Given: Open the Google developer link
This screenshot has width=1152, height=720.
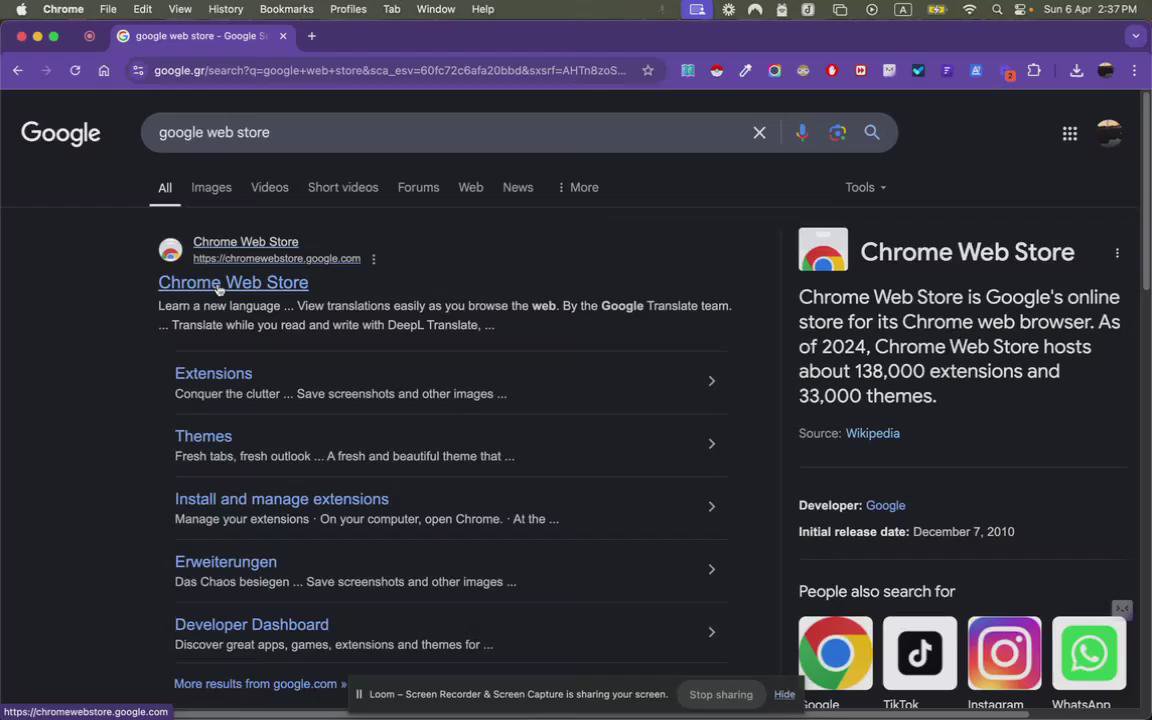Looking at the screenshot, I should (x=885, y=505).
